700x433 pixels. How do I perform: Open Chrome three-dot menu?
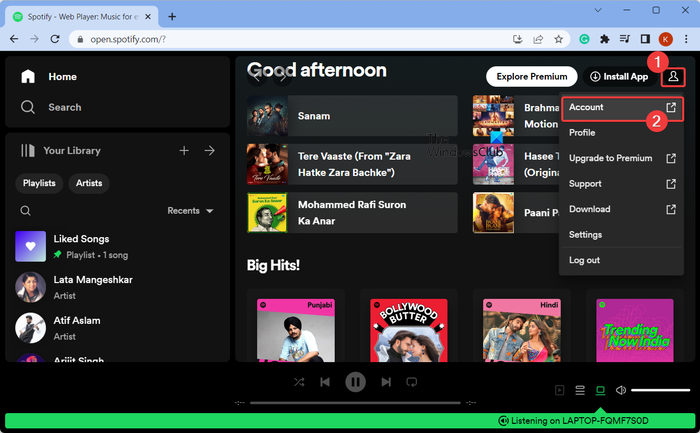(x=686, y=39)
